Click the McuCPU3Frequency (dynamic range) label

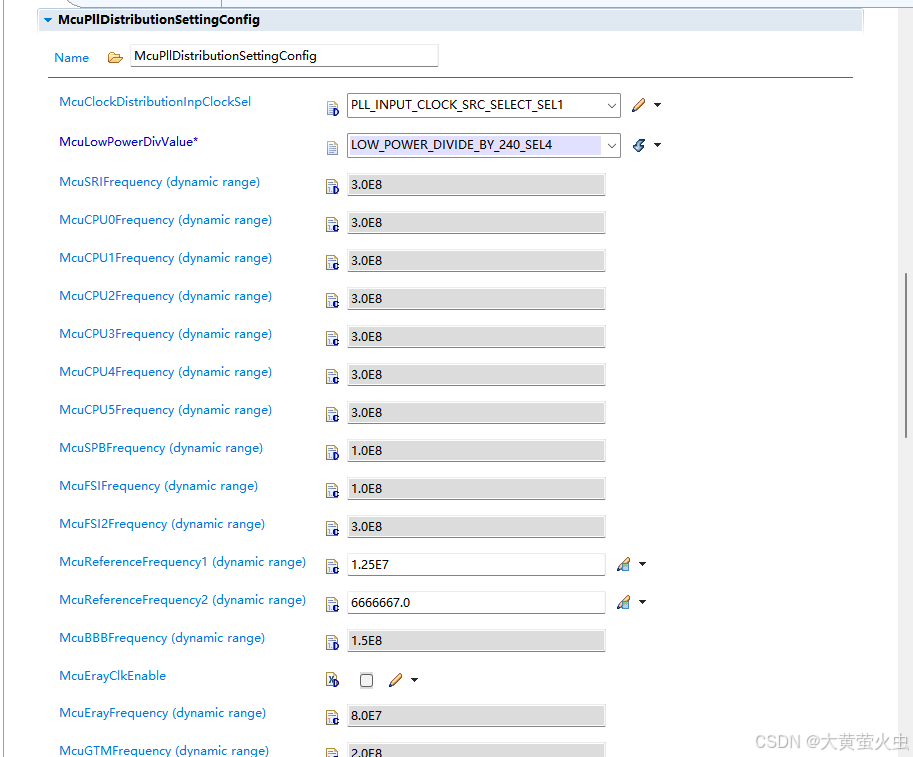tap(165, 334)
